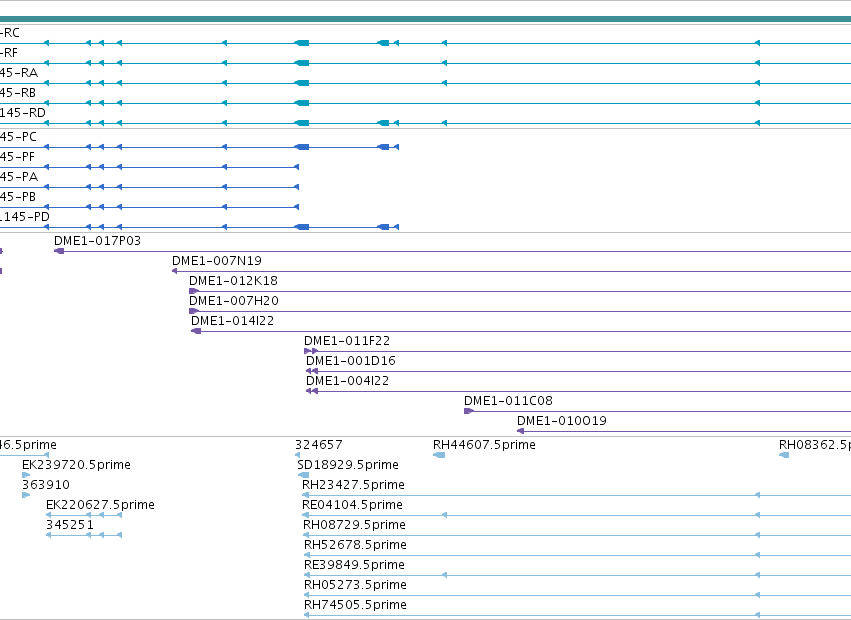Click the SD18929.5prime feature box glyph

pyautogui.click(x=303, y=475)
